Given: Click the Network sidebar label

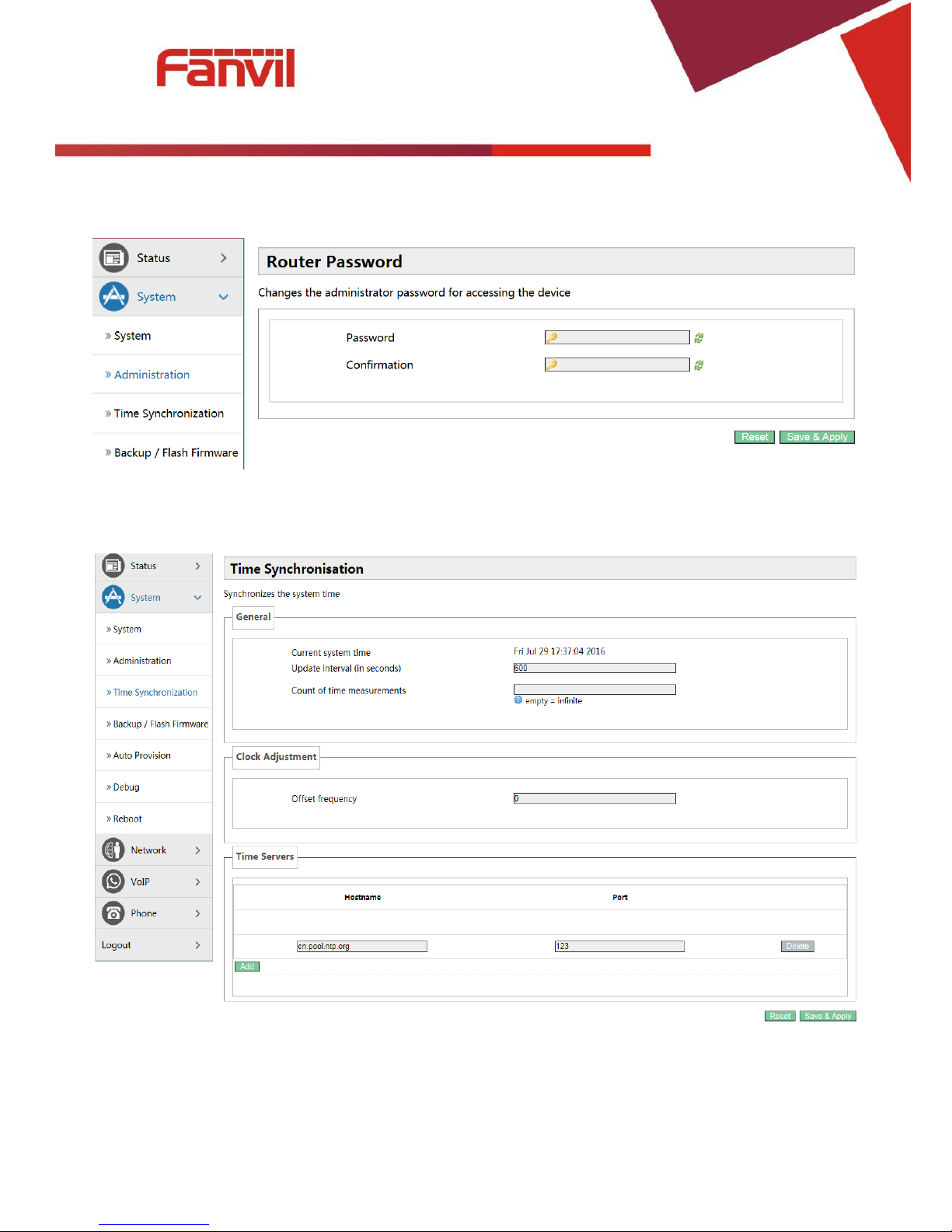Looking at the screenshot, I should 148,850.
